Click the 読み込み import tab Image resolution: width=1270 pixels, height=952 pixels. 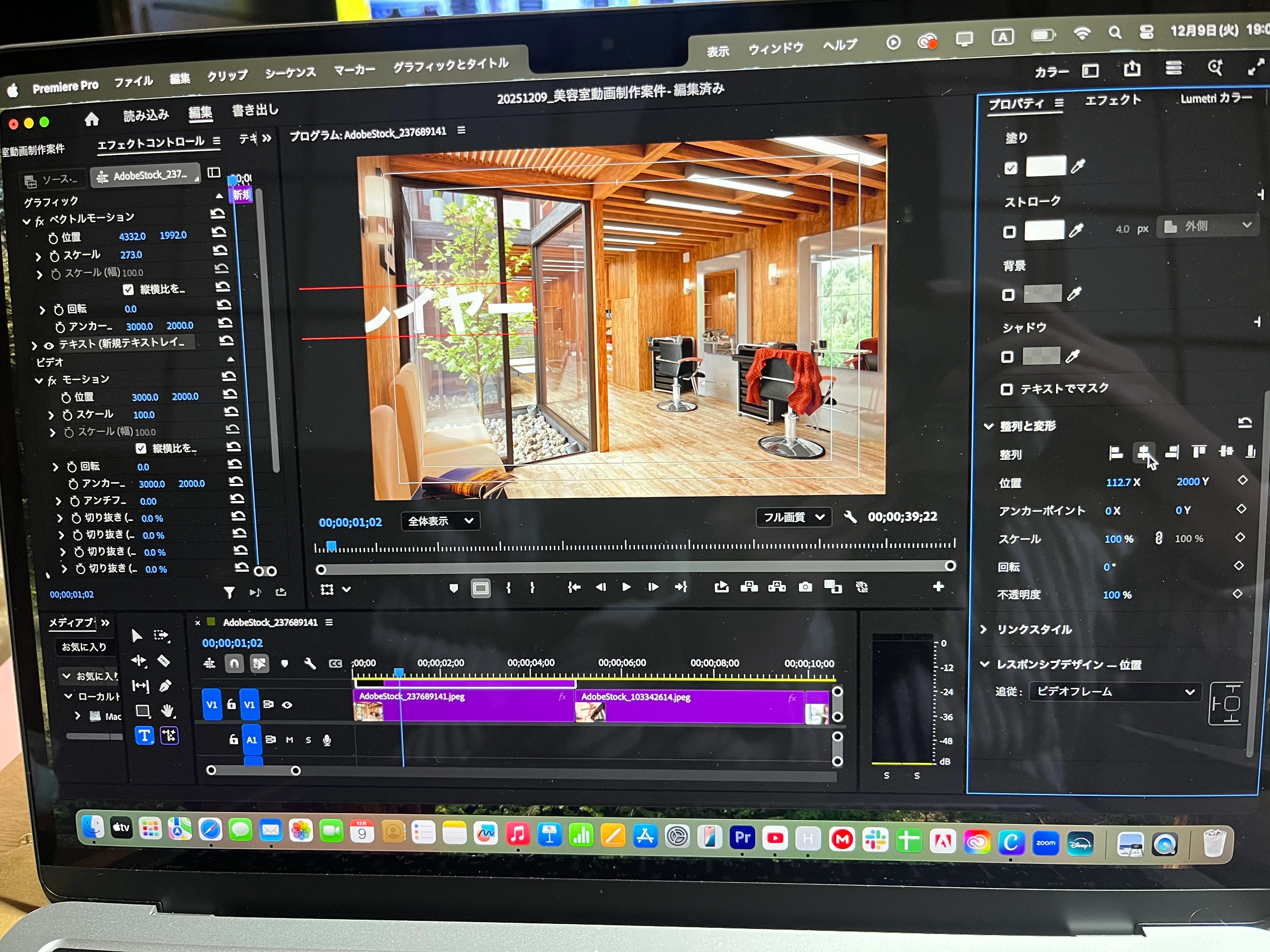pyautogui.click(x=146, y=115)
